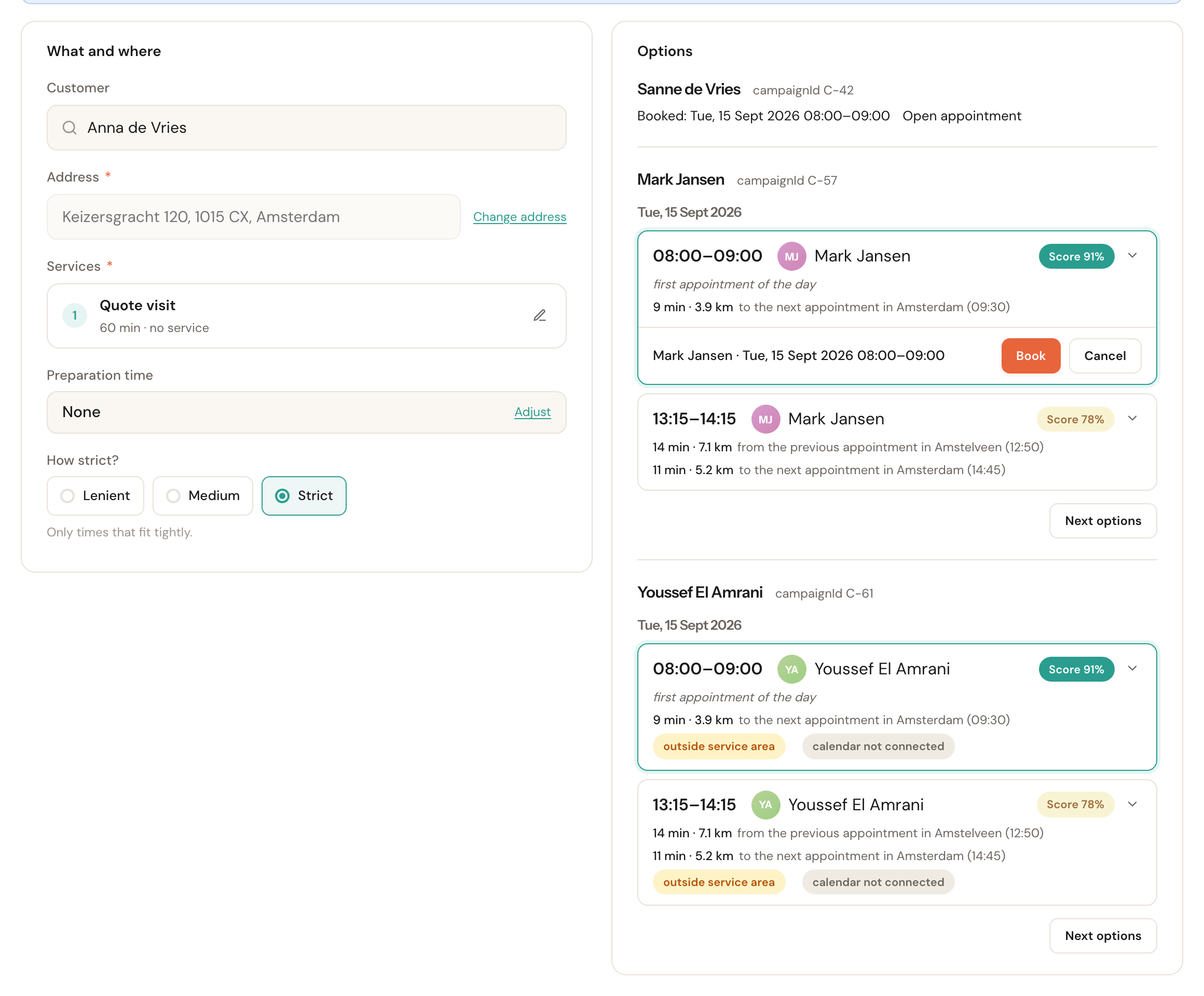The height and width of the screenshot is (996, 1204).
Task: Click the number 1 badge beside Quote visit
Action: (75, 316)
